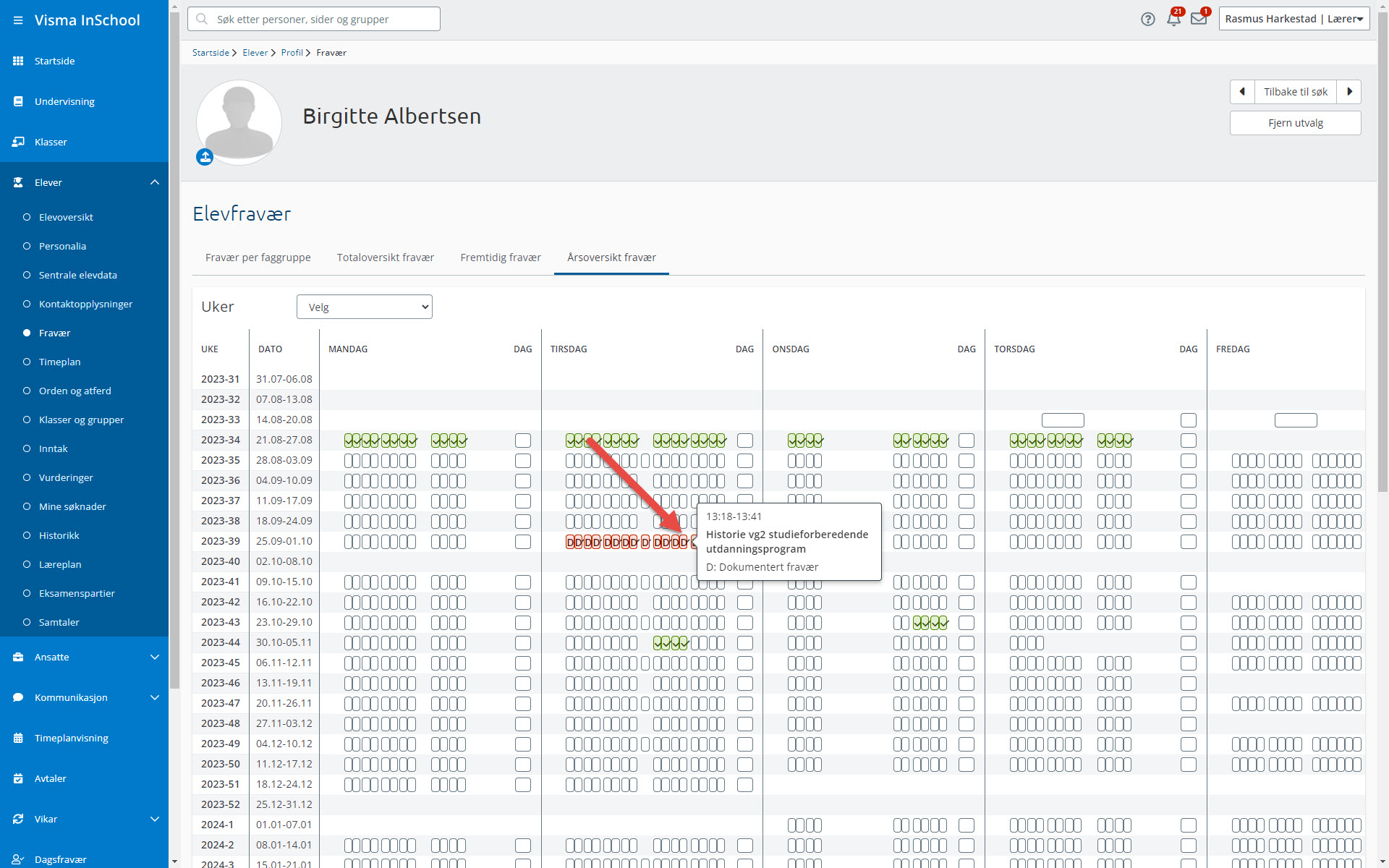Click the upload profile photo icon
The width and height of the screenshot is (1389, 868).
point(205,157)
